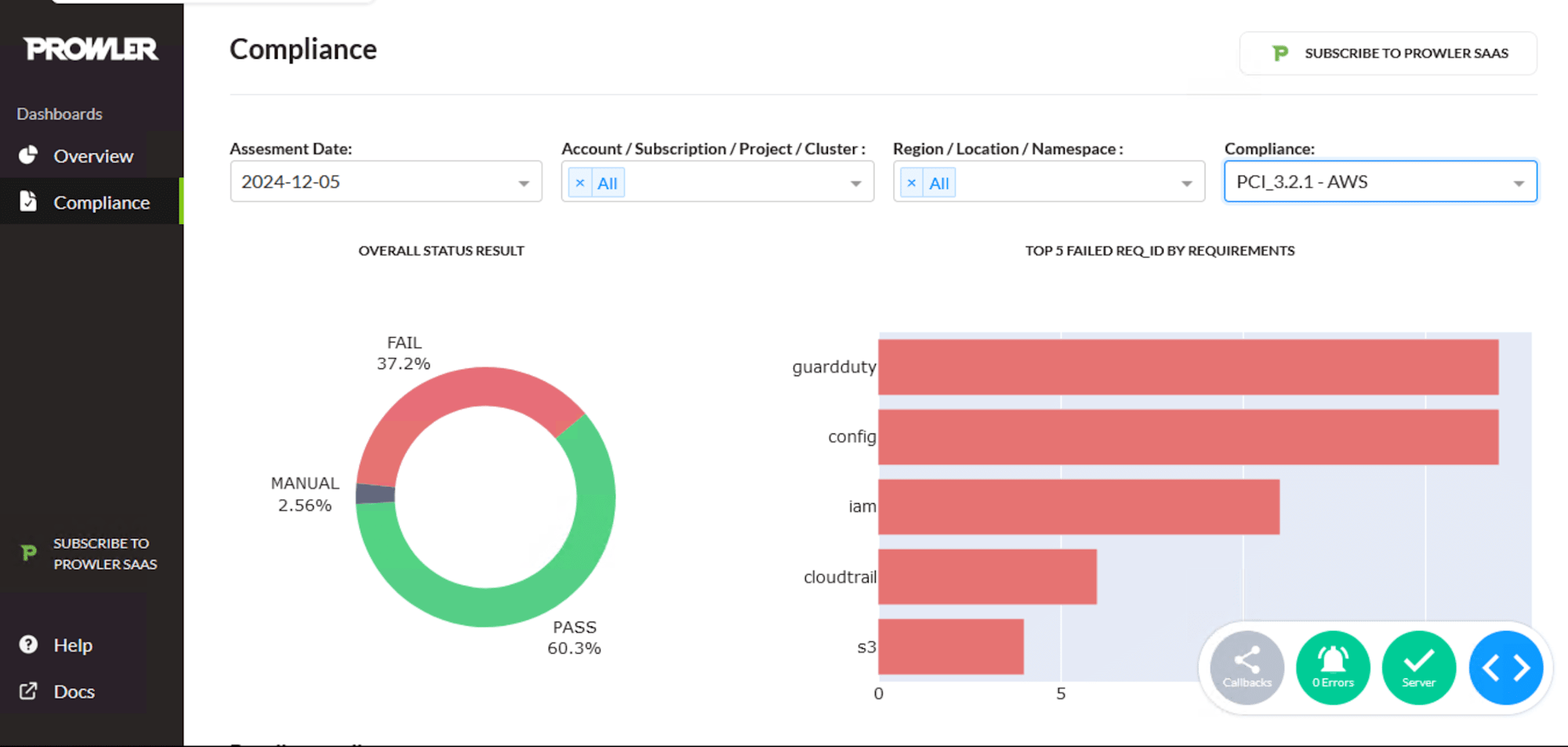This screenshot has height=747, width=1568.
Task: Expand the Account / Subscription dropdown arrow
Action: tap(855, 183)
